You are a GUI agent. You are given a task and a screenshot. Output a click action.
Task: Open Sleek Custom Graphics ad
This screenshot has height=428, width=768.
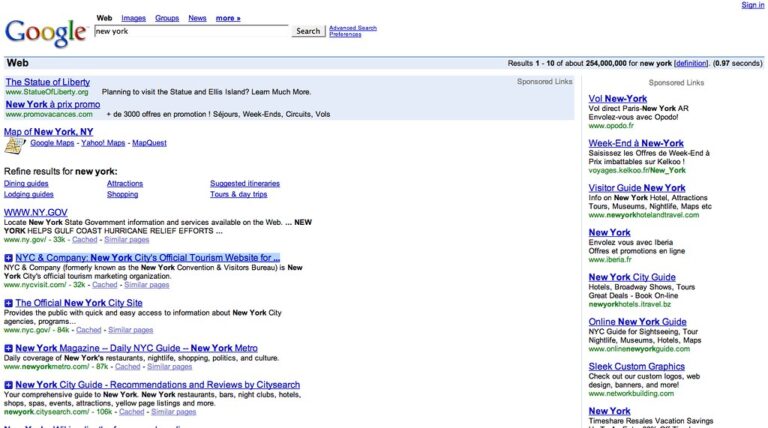click(x=637, y=366)
